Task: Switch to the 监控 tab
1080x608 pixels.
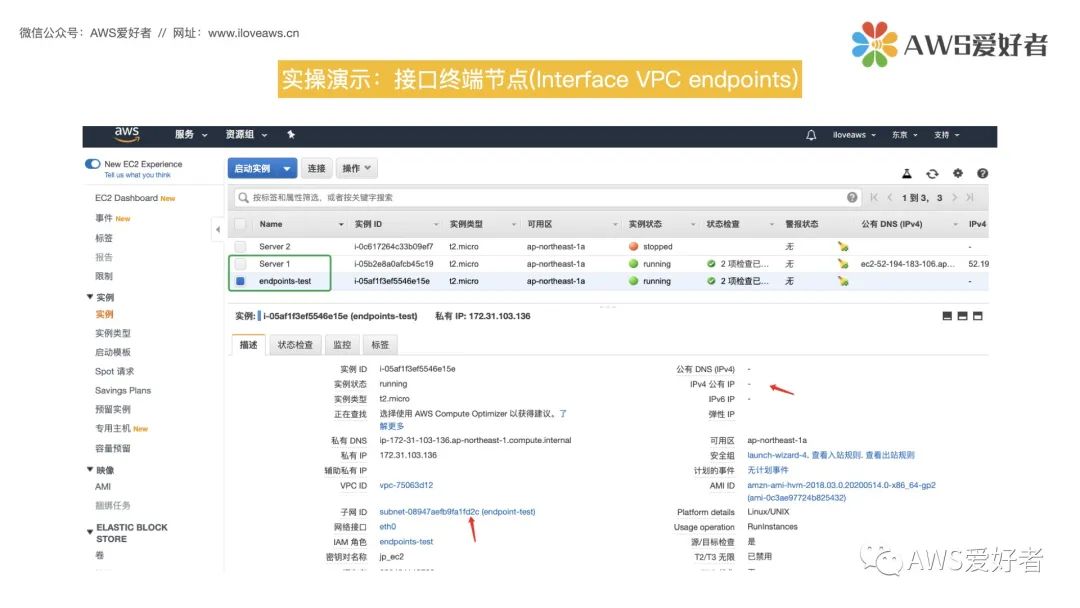Action: (342, 345)
